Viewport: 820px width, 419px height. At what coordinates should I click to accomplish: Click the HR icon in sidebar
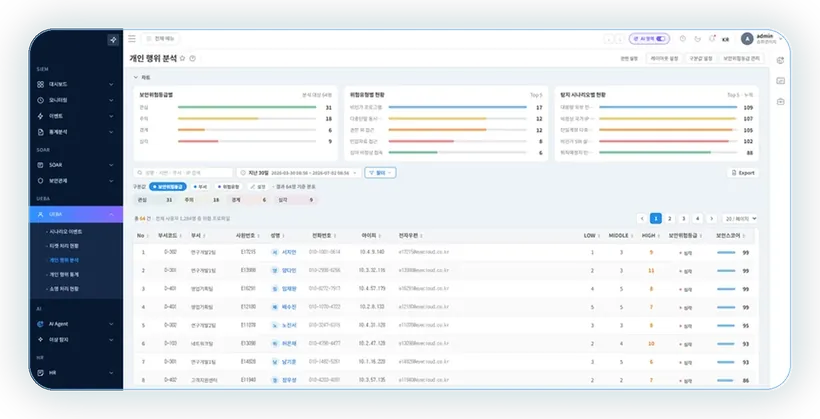click(40, 373)
